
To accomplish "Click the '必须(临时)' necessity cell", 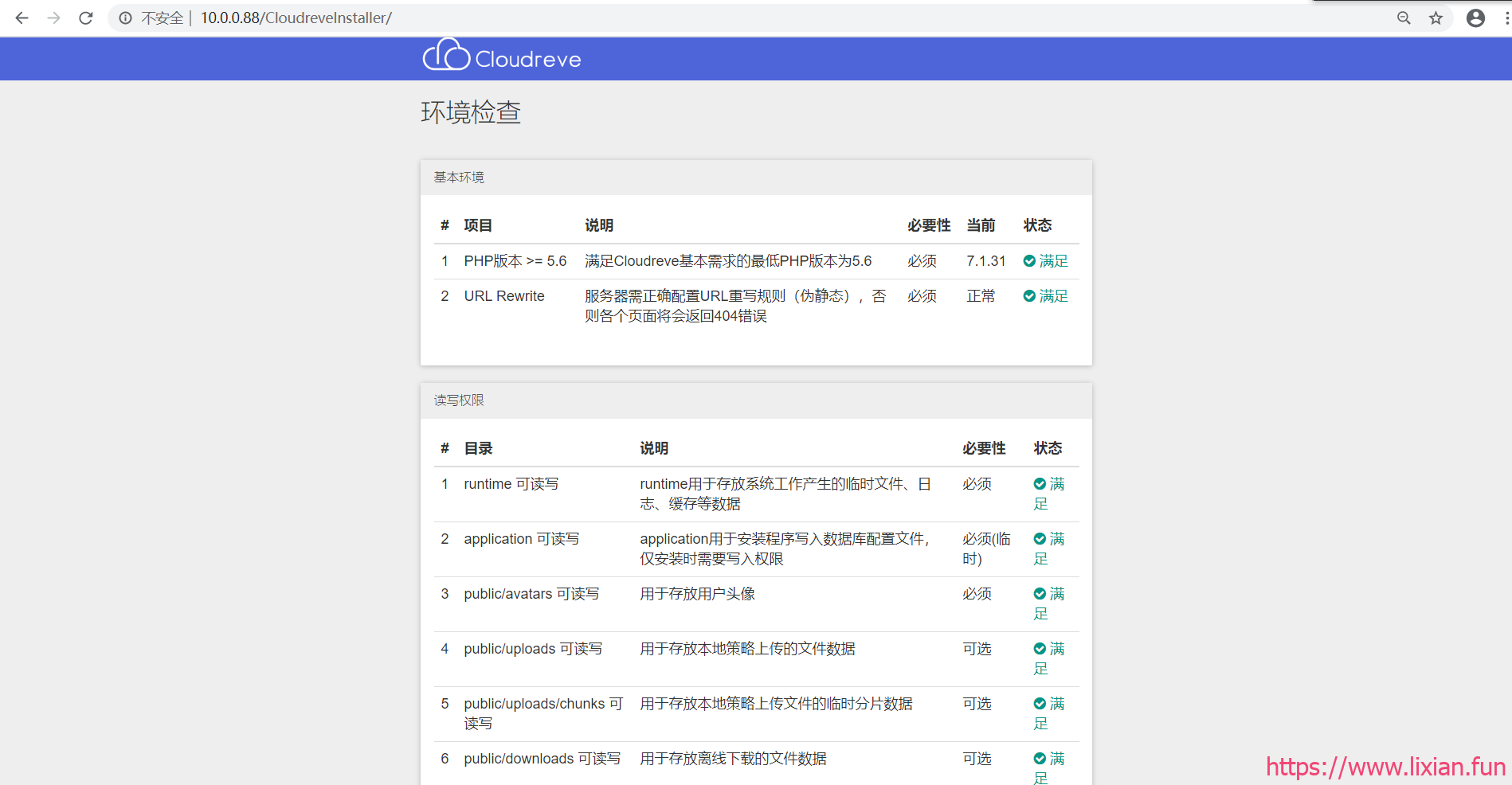I will coord(986,549).
